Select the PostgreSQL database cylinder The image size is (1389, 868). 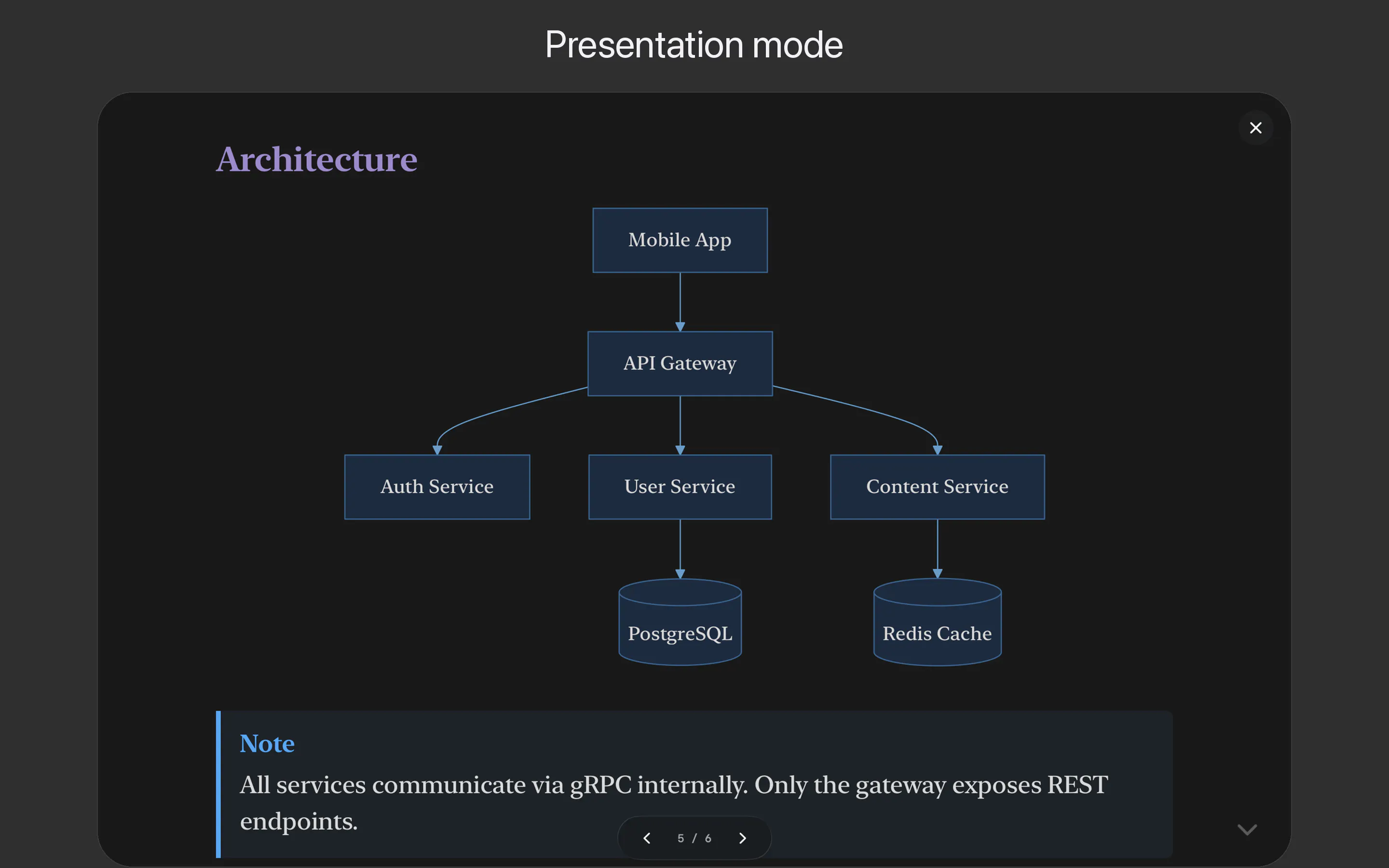tap(680, 622)
